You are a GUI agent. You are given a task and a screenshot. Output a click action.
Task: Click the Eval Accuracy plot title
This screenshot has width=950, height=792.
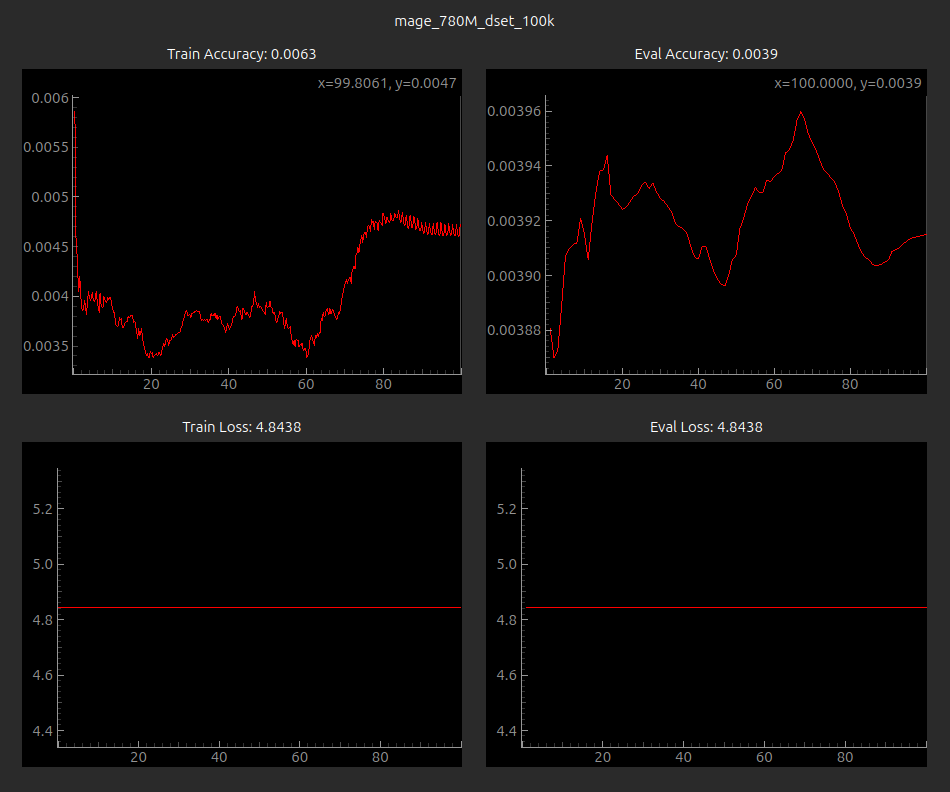(706, 54)
